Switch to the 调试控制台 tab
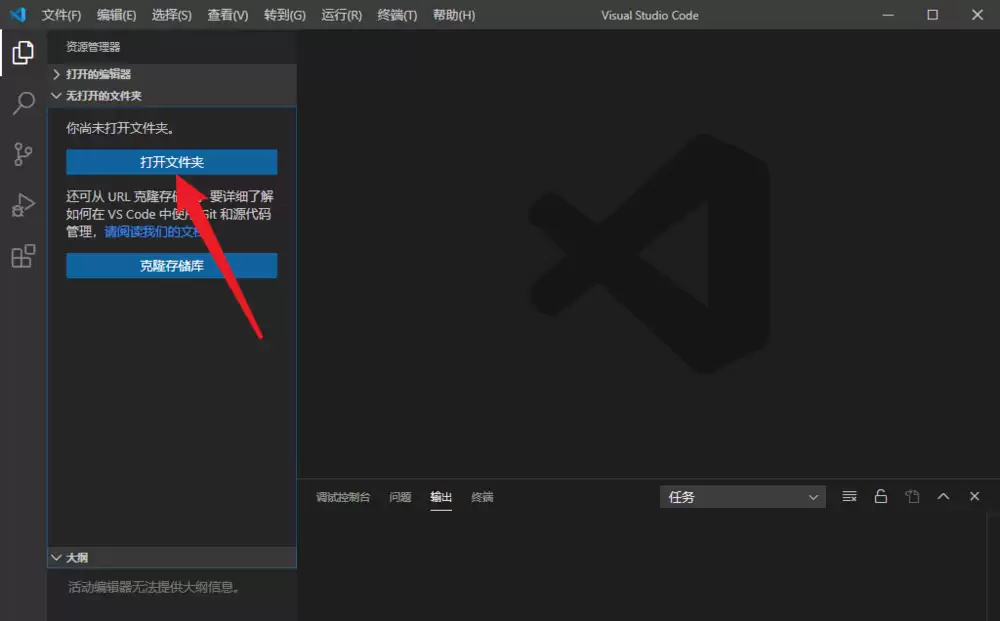The width and height of the screenshot is (1000, 621). pyautogui.click(x=342, y=497)
